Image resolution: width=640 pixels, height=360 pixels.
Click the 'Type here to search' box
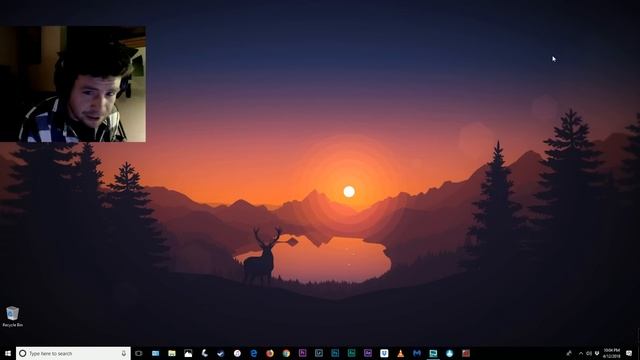(x=73, y=353)
